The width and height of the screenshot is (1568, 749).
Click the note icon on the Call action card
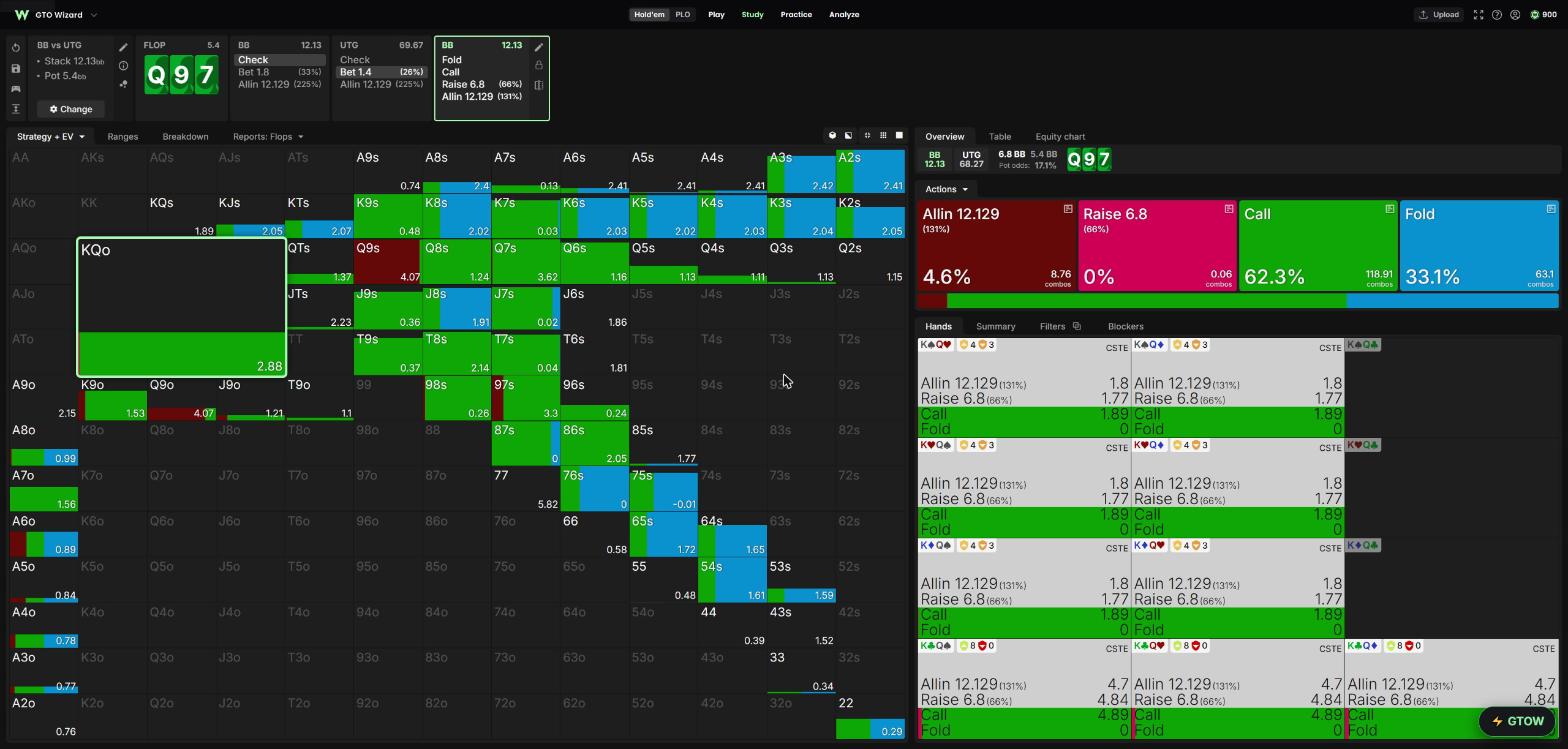click(1390, 209)
